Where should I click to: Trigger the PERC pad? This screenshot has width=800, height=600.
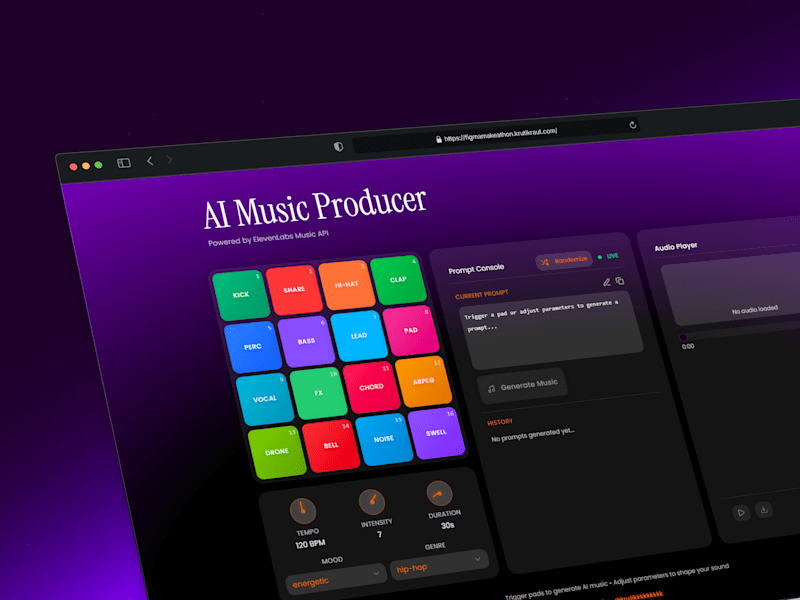253,347
